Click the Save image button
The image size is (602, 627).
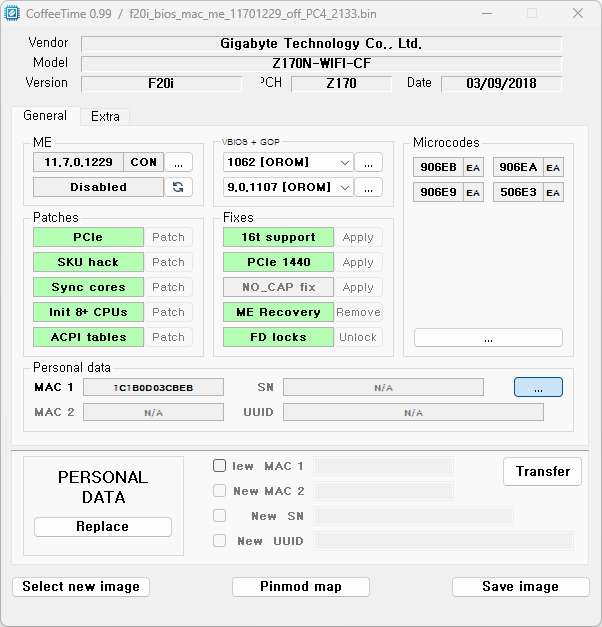[520, 587]
